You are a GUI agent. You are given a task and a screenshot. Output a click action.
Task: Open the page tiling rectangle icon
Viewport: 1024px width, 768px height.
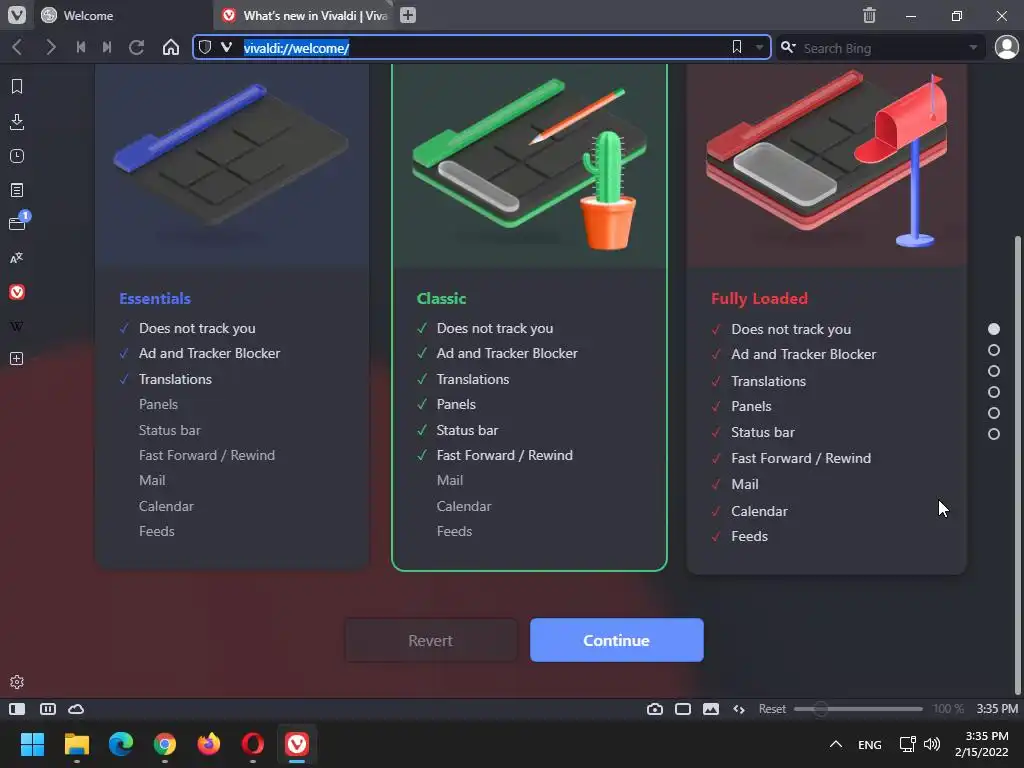683,709
